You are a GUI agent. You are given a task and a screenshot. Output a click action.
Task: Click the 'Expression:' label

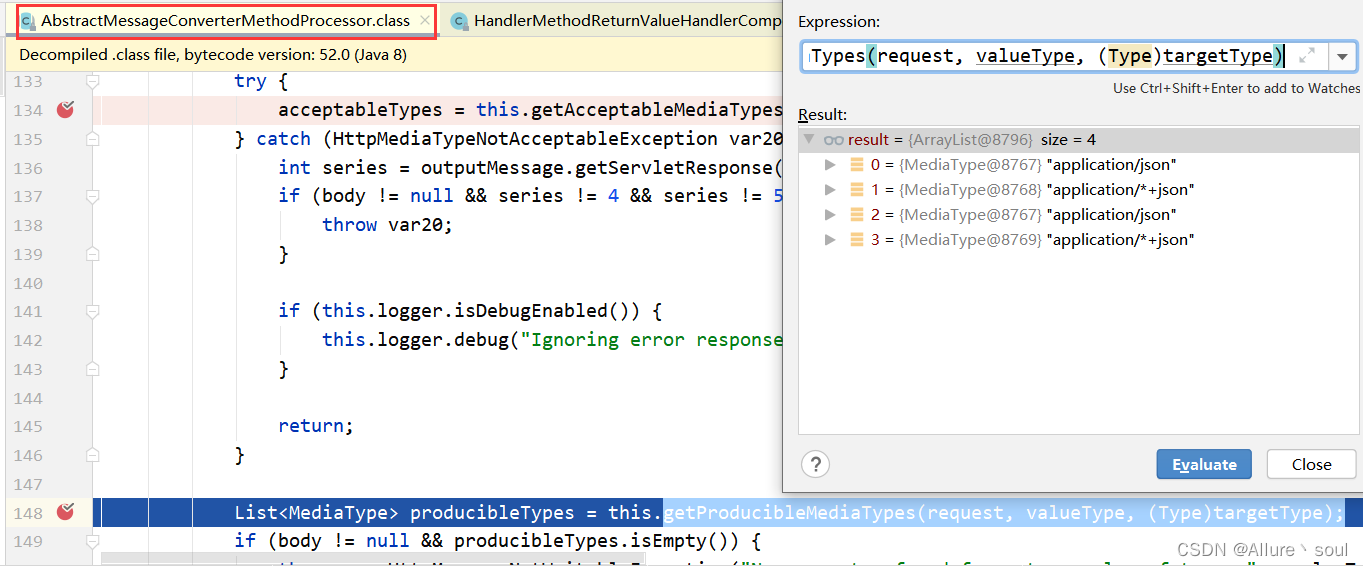839,22
